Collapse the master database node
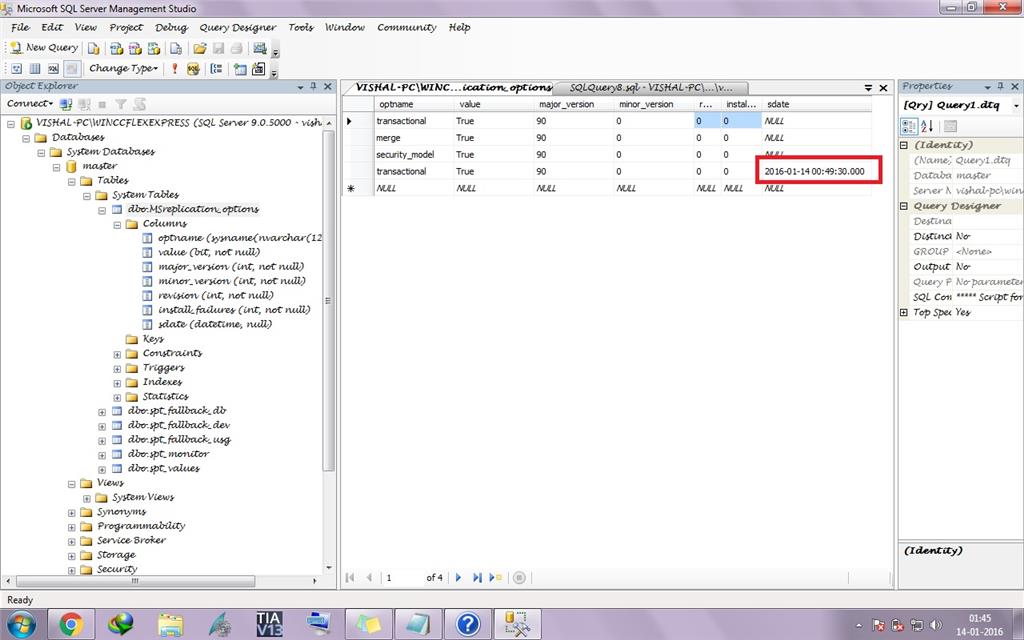 pyautogui.click(x=56, y=167)
